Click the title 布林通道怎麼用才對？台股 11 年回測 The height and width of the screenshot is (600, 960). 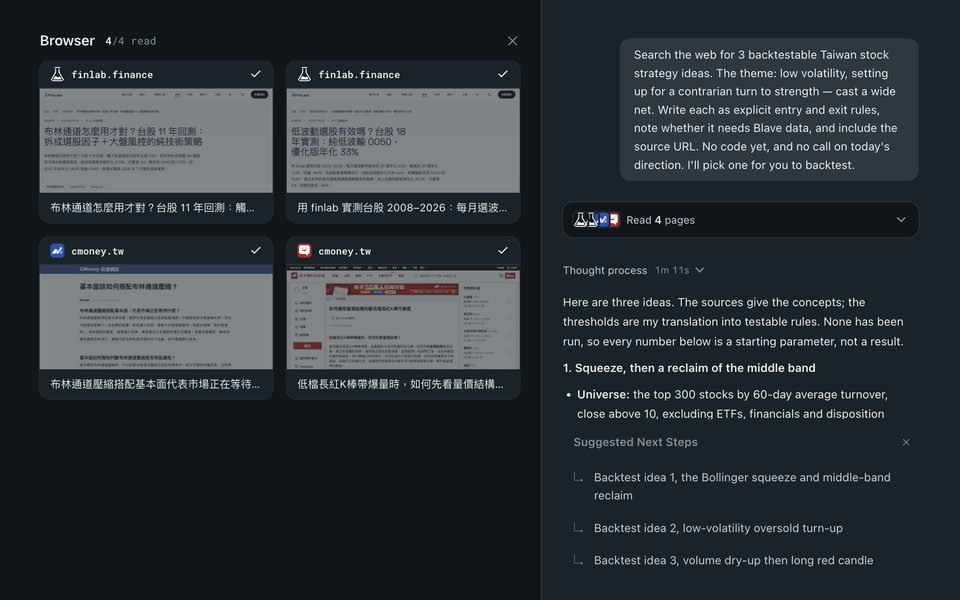coord(152,208)
